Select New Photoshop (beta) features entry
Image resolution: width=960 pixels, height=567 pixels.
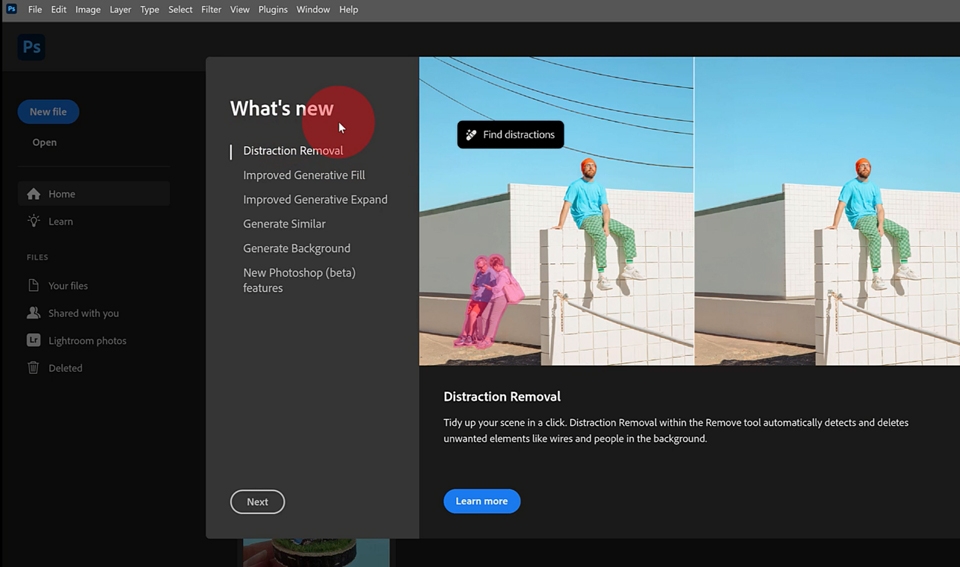(x=299, y=280)
